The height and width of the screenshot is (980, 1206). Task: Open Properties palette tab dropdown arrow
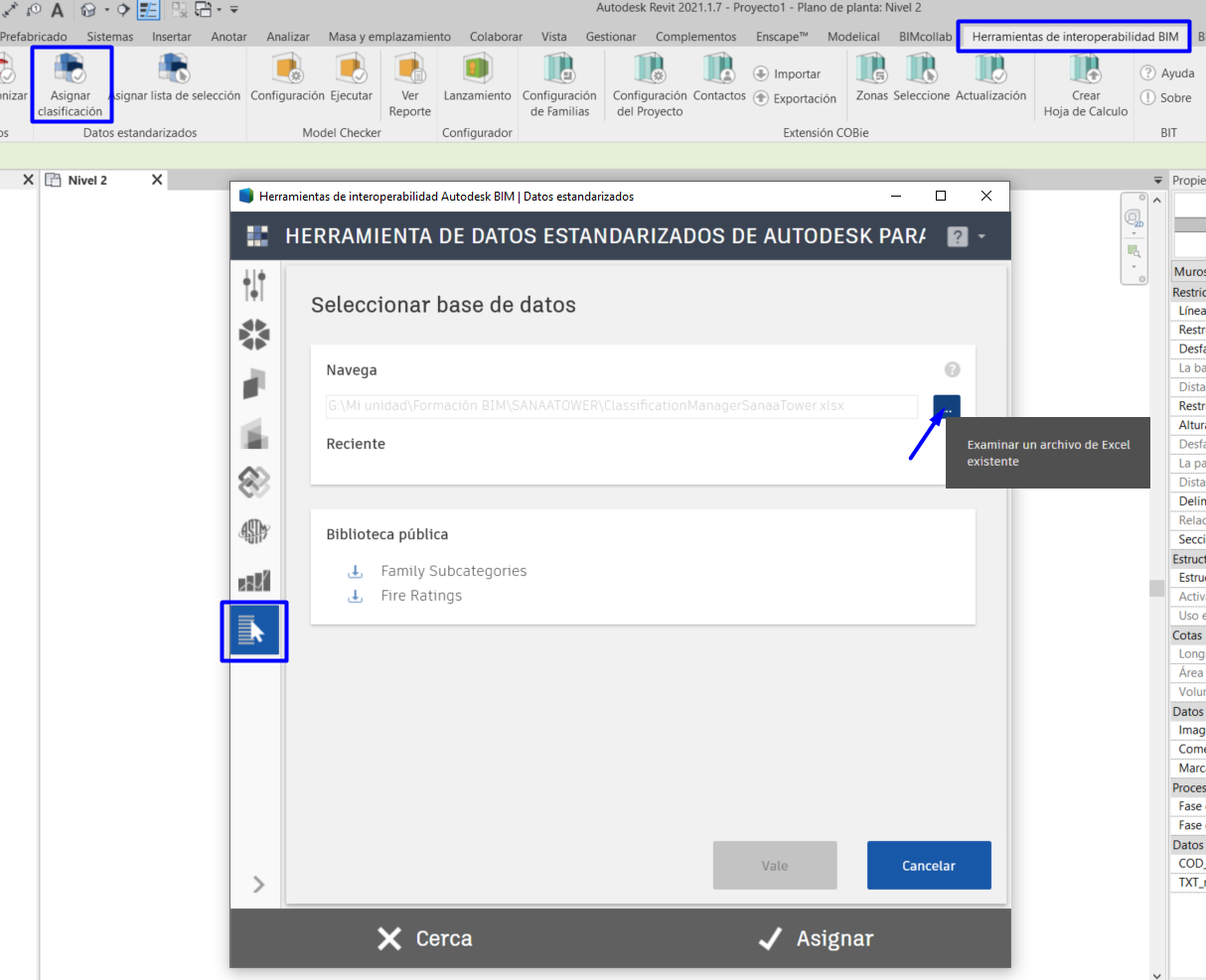pyautogui.click(x=1157, y=181)
